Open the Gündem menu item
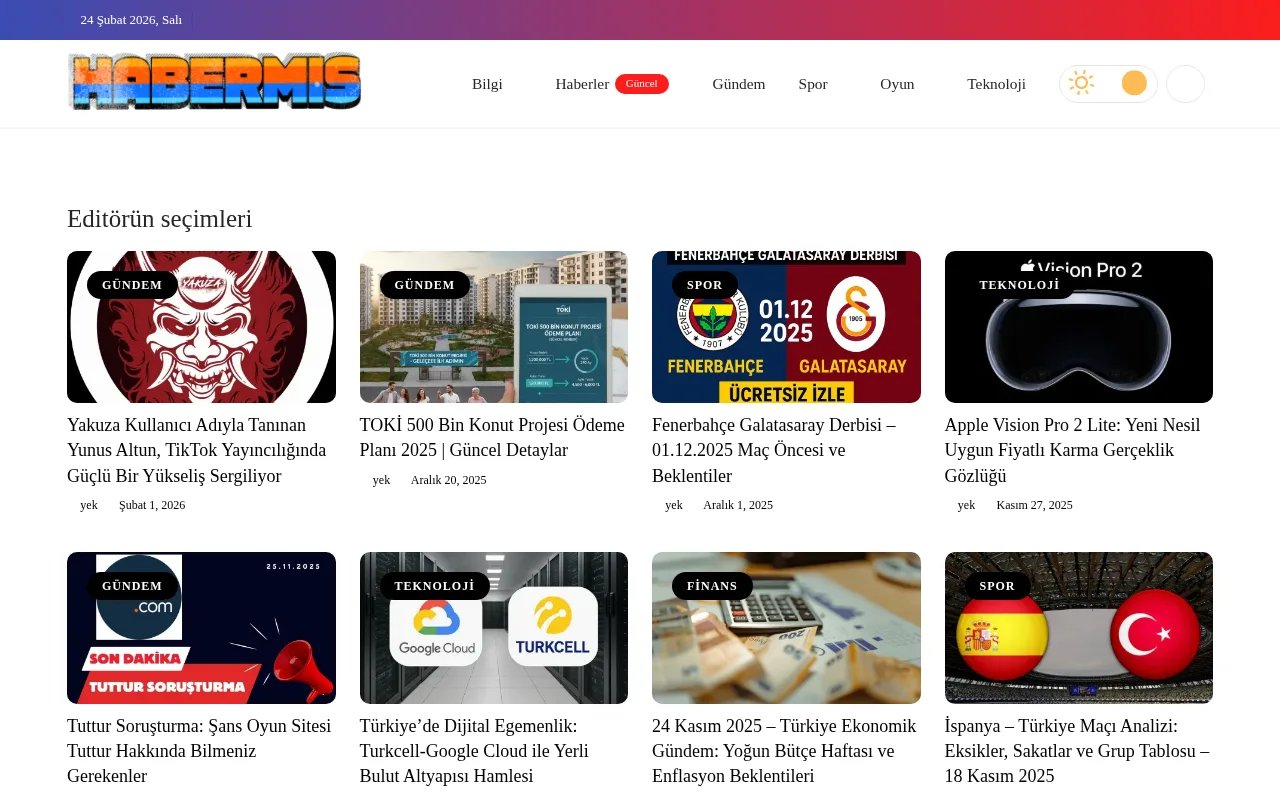 tap(739, 84)
